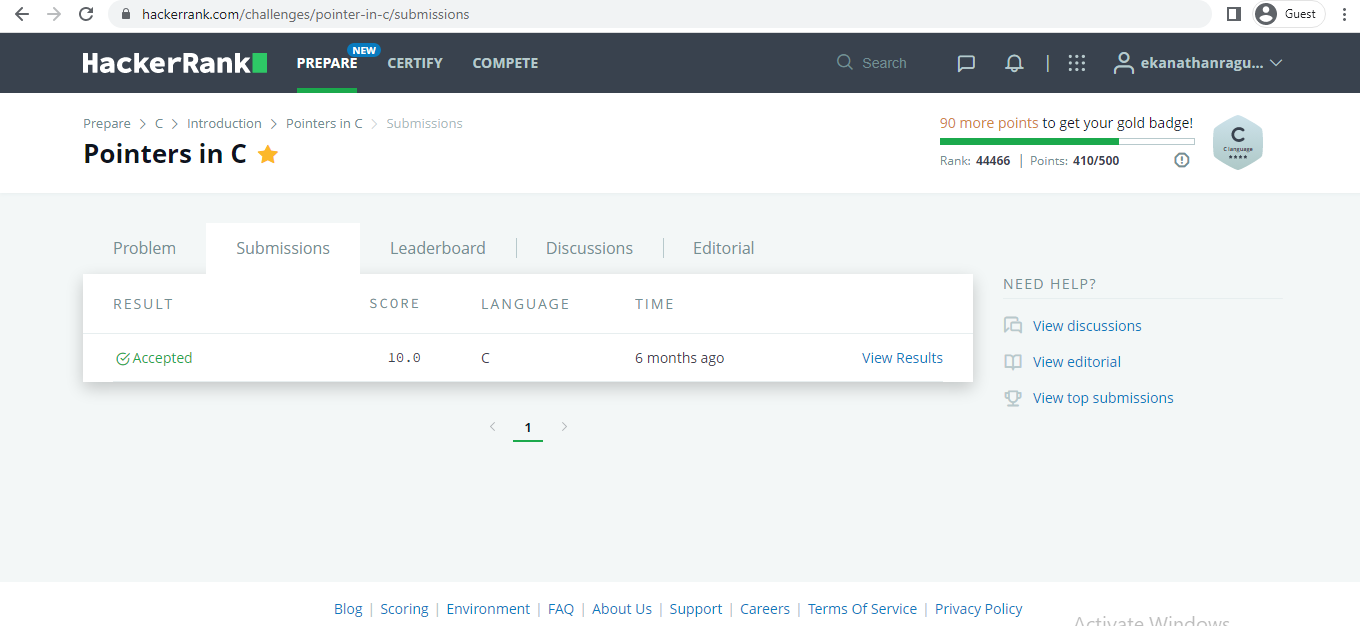Open the About Us footer link
Screen dimensions: 1360x626
point(622,609)
